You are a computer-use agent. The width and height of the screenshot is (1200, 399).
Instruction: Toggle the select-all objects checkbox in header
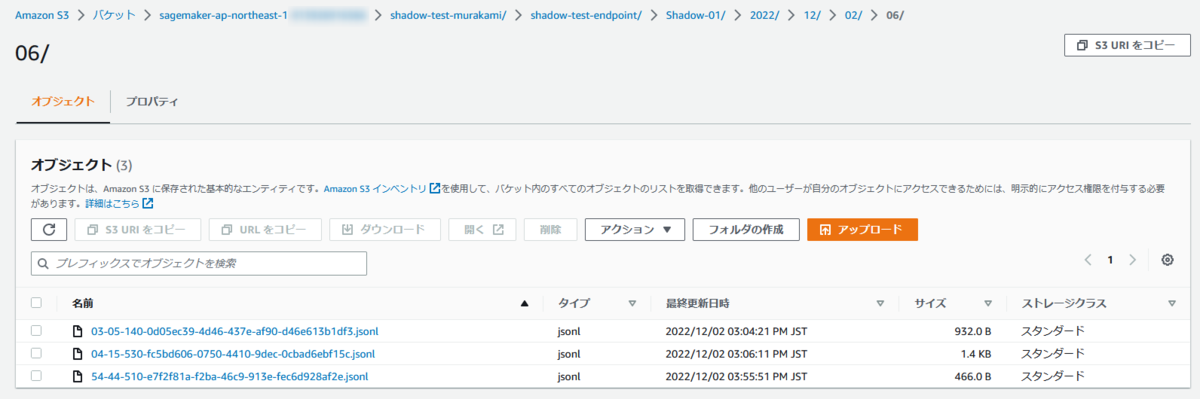pos(37,303)
